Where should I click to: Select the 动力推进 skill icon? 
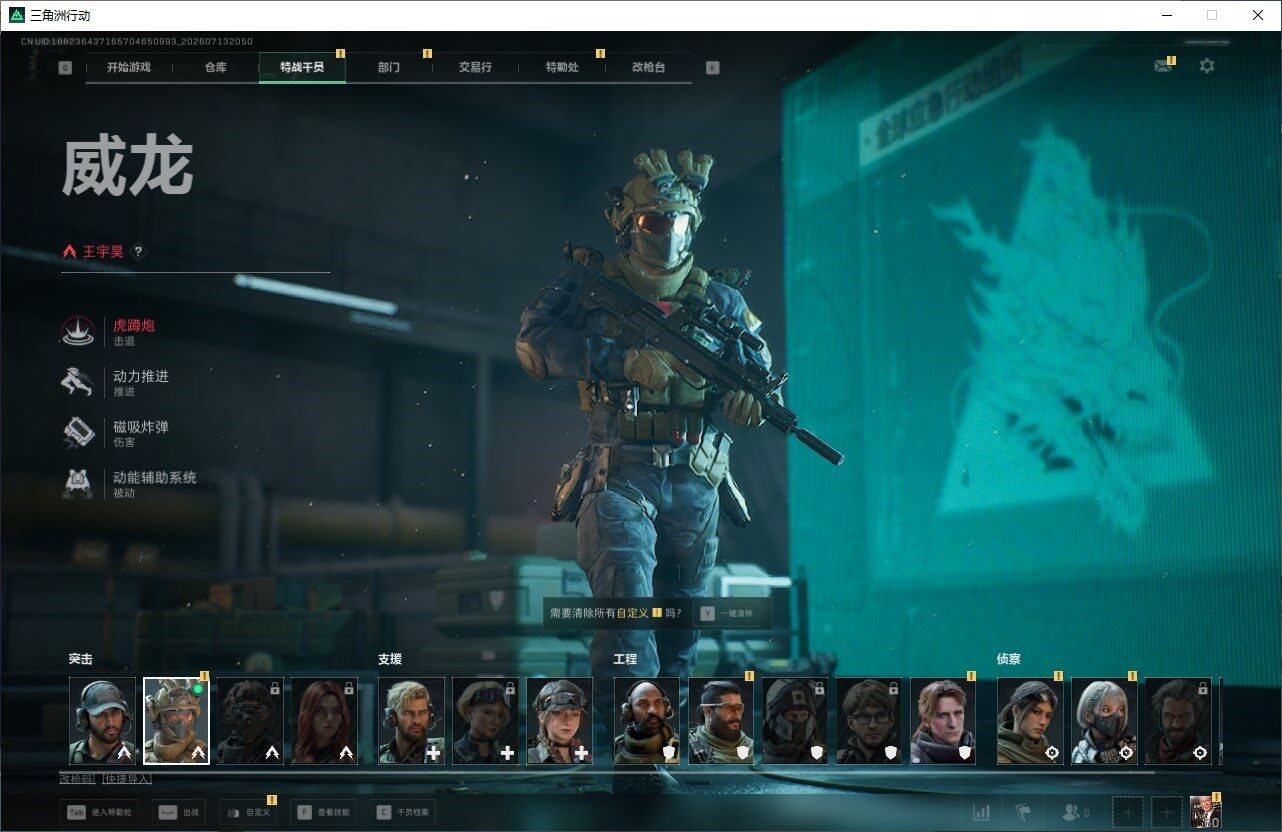point(78,382)
